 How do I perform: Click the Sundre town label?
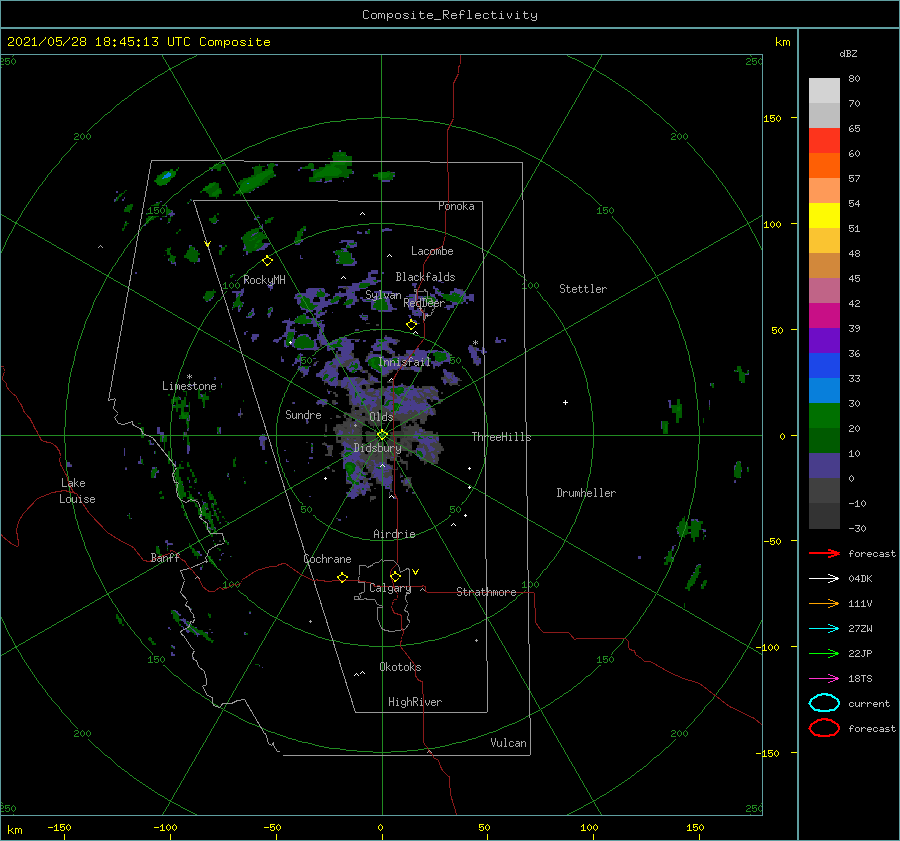[x=303, y=414]
